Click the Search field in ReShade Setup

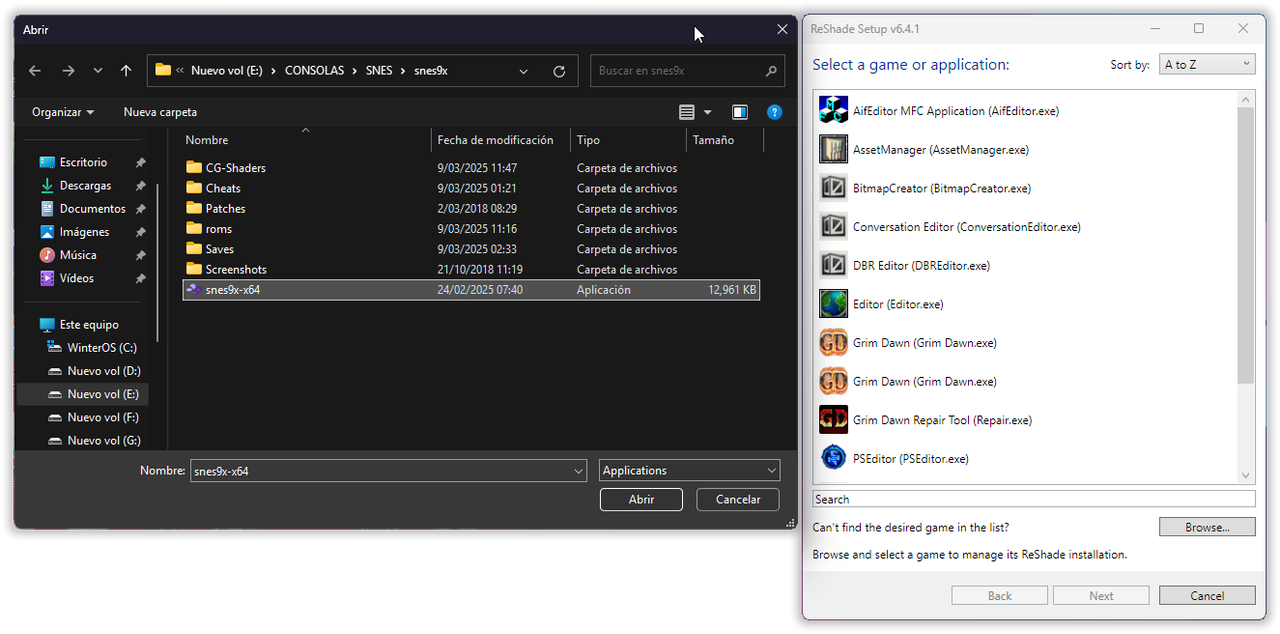(1033, 499)
